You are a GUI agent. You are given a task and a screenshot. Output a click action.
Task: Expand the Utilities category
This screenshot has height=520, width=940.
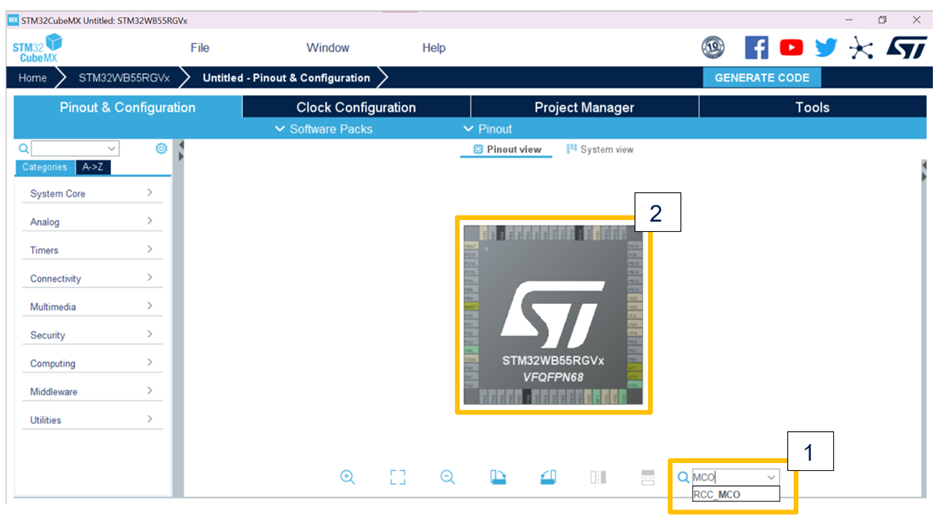(92, 420)
